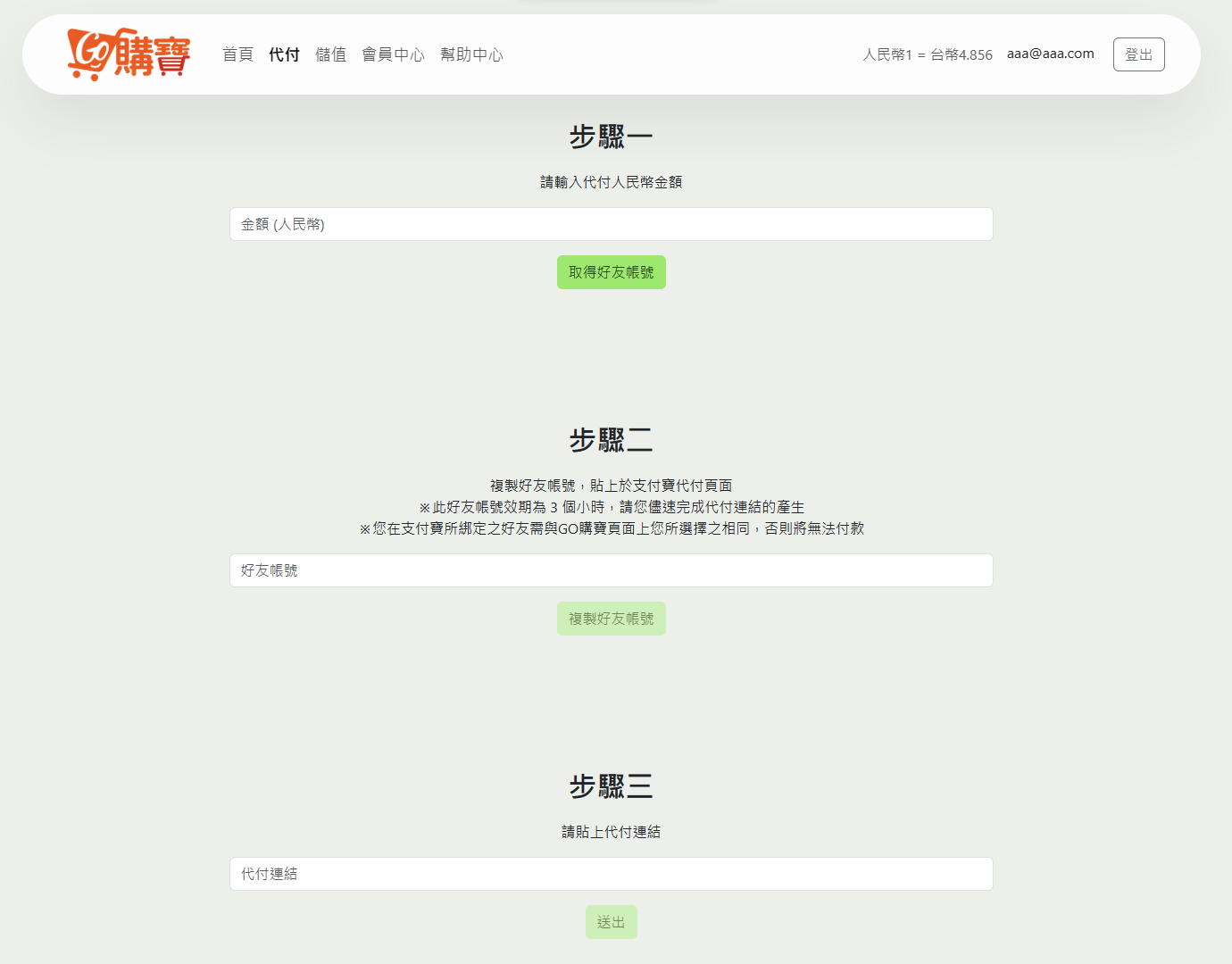
Task: Go to the 首頁 home page
Action: point(237,54)
